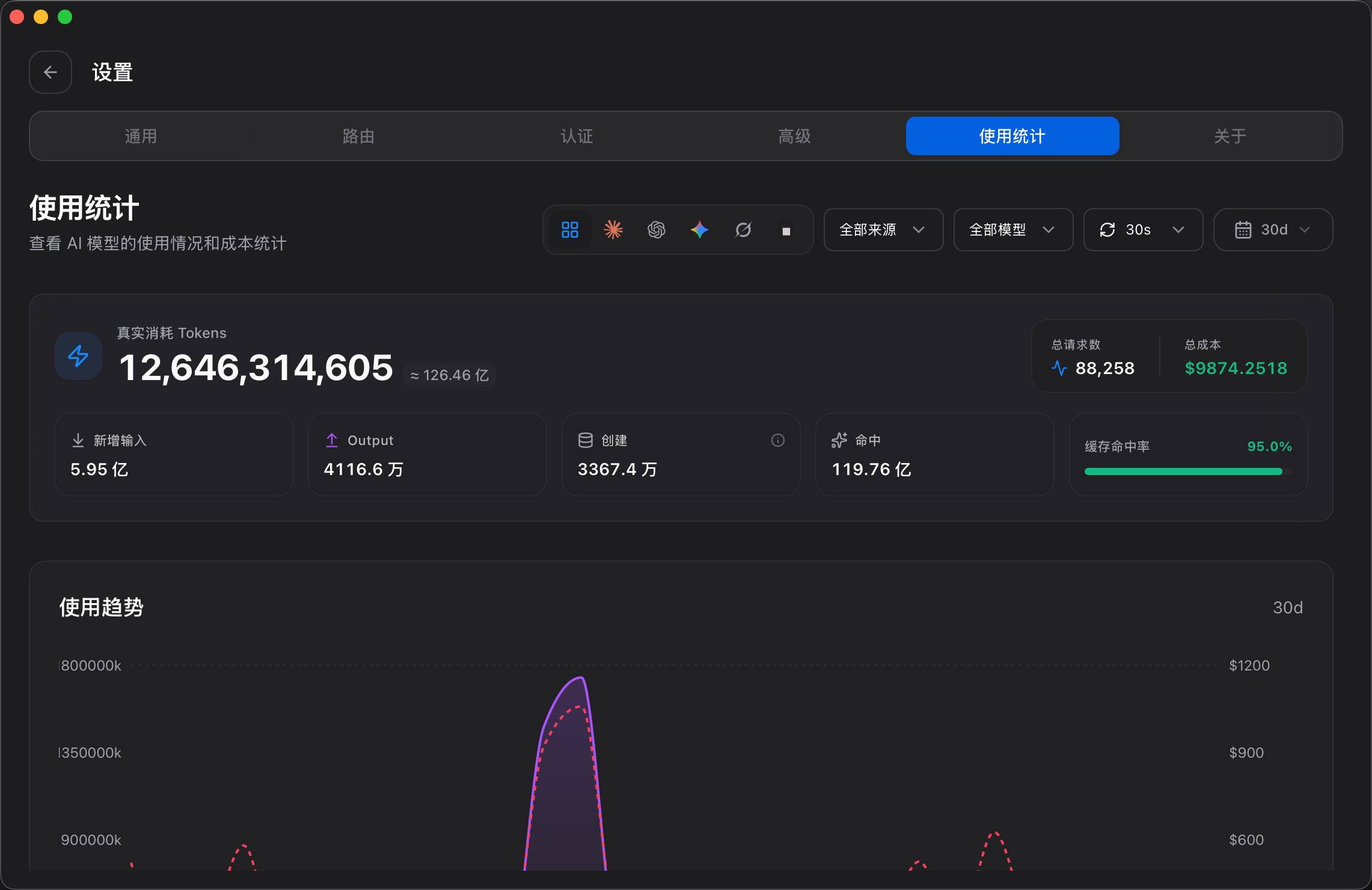Click the lightning icon beside 真实消耗 Tokens

pos(78,356)
